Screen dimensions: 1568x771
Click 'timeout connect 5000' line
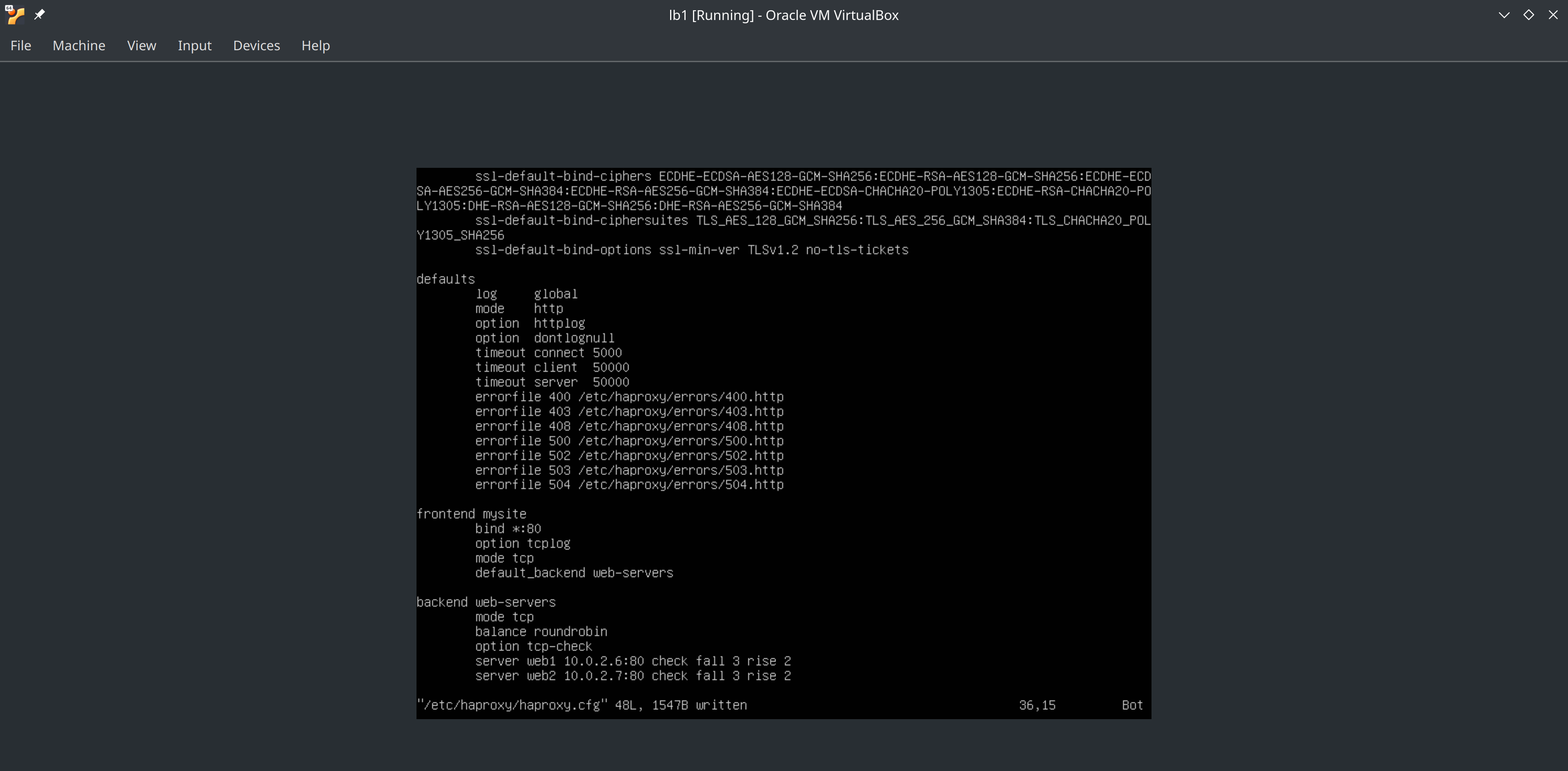pyautogui.click(x=548, y=353)
